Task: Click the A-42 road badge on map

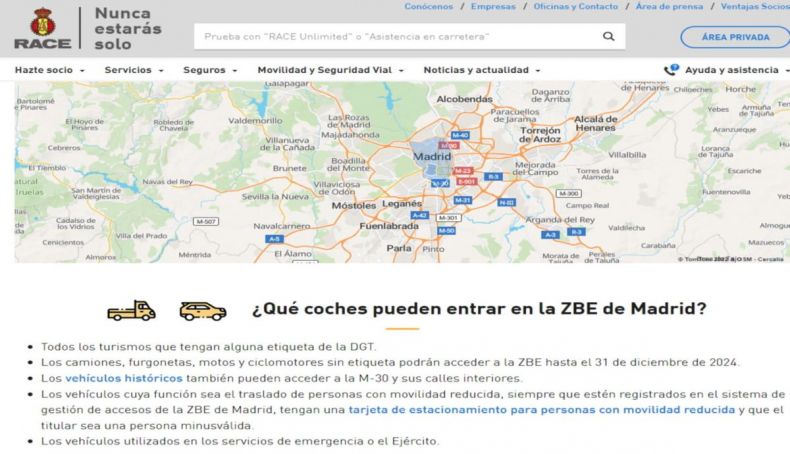Action: pos(420,215)
